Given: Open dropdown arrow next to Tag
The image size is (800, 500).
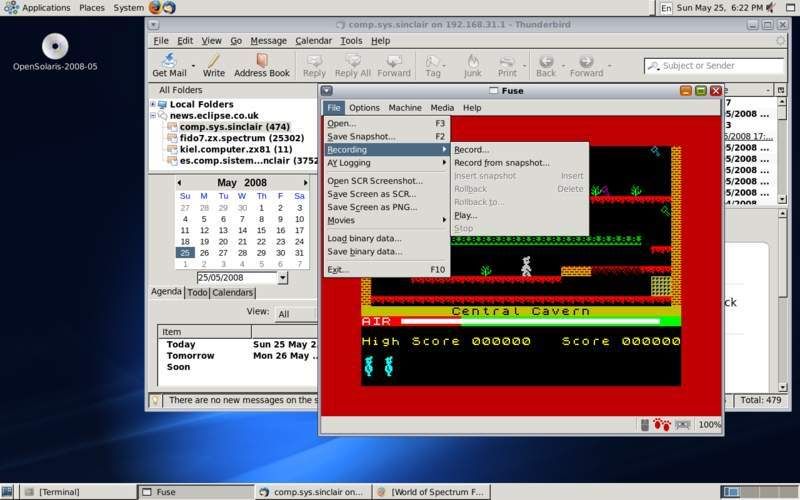Looking at the screenshot, I should click(x=444, y=66).
